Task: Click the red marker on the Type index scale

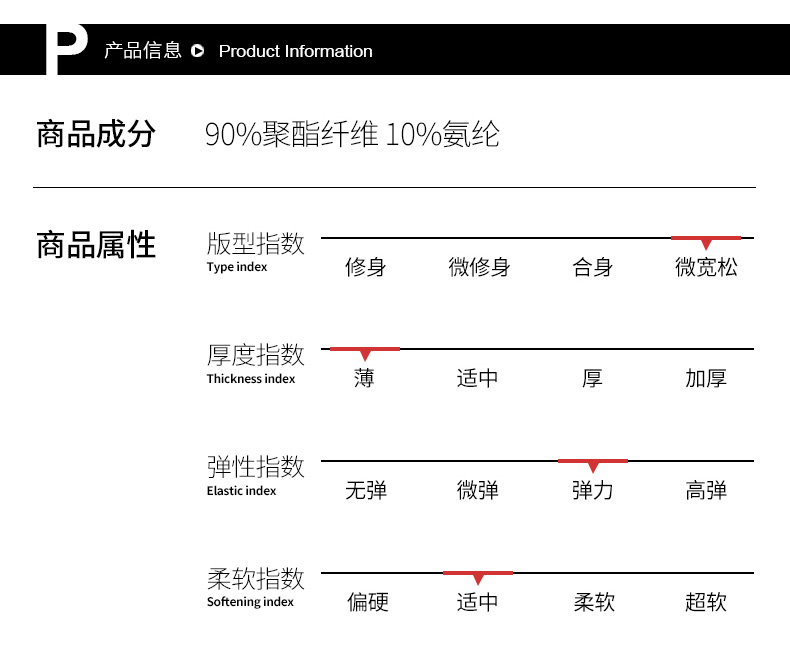Action: click(x=705, y=240)
